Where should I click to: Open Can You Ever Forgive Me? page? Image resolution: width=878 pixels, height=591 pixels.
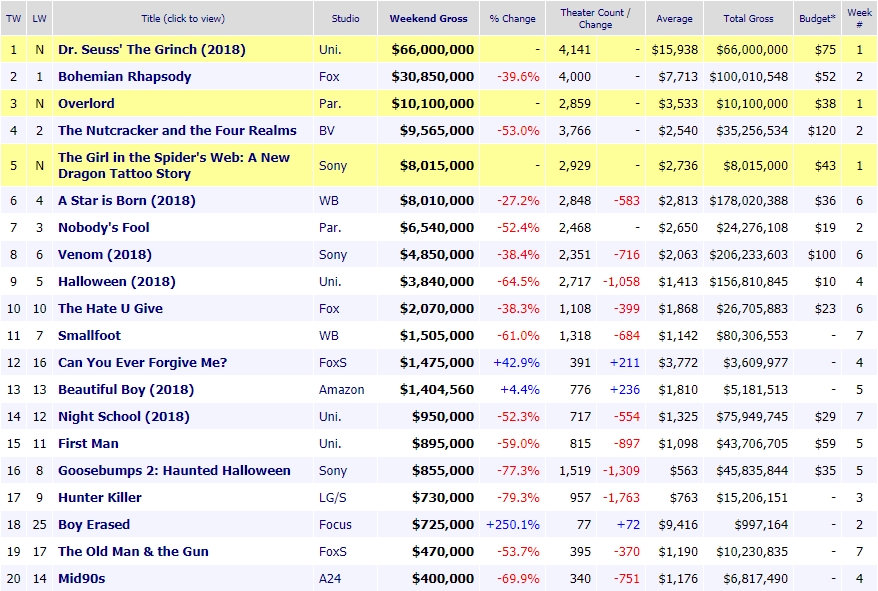[143, 362]
